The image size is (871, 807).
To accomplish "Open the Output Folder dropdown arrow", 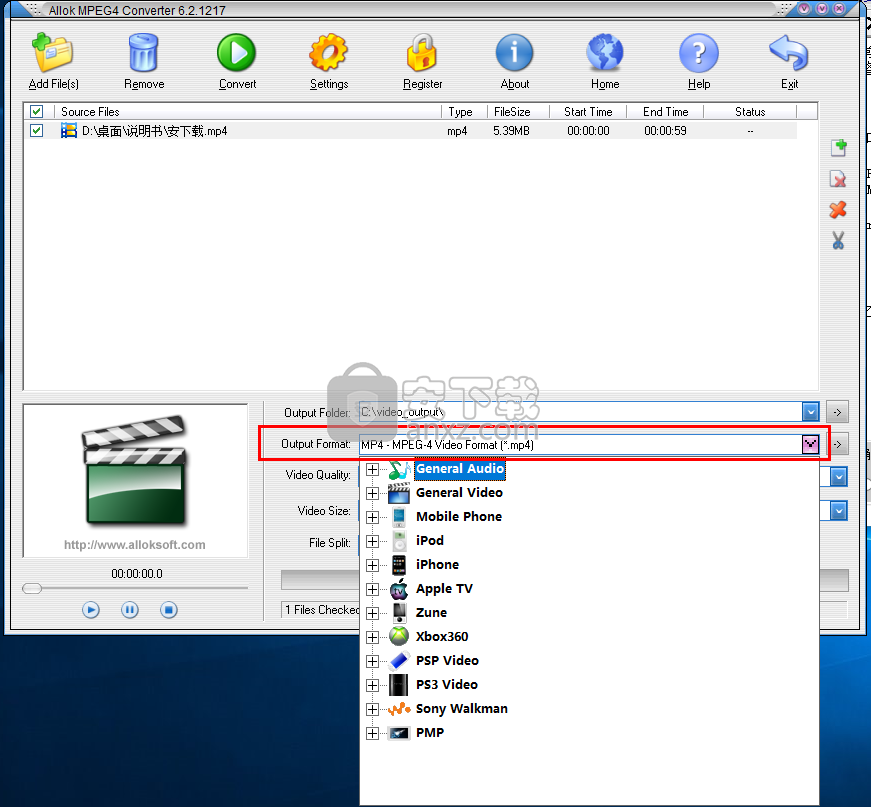I will coord(810,412).
